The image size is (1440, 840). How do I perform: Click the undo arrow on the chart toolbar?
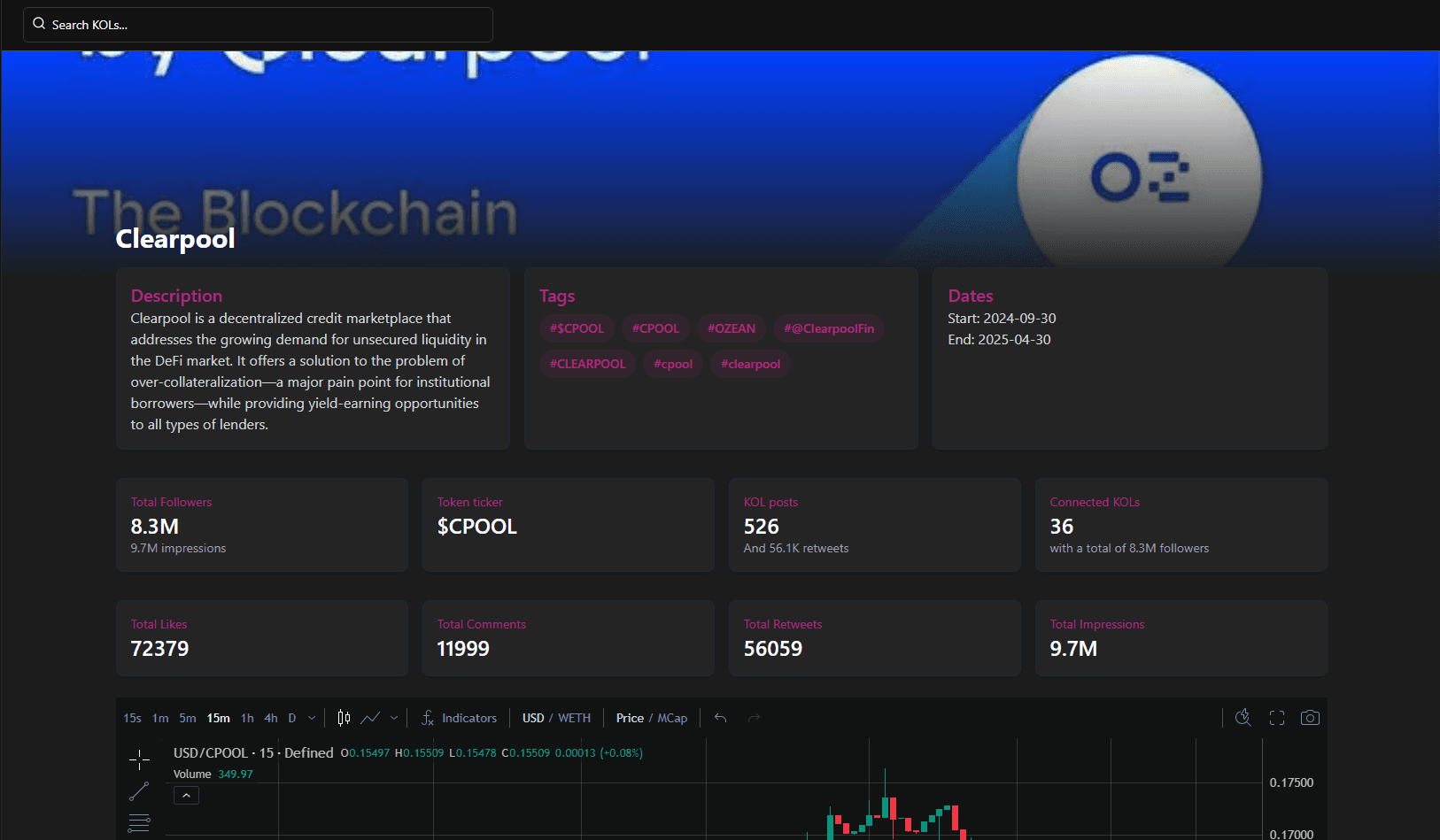720,718
